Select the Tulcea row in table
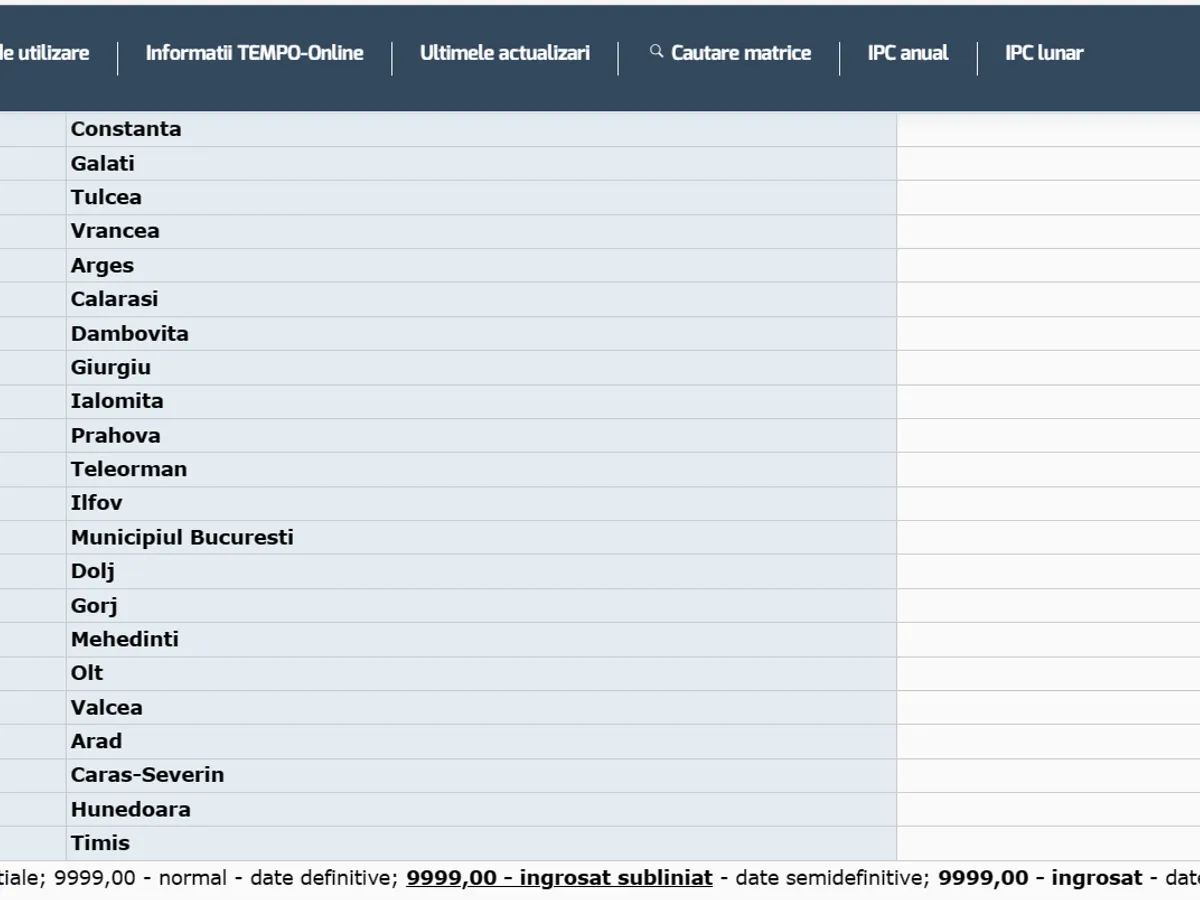Image resolution: width=1200 pixels, height=900 pixels. [x=106, y=197]
